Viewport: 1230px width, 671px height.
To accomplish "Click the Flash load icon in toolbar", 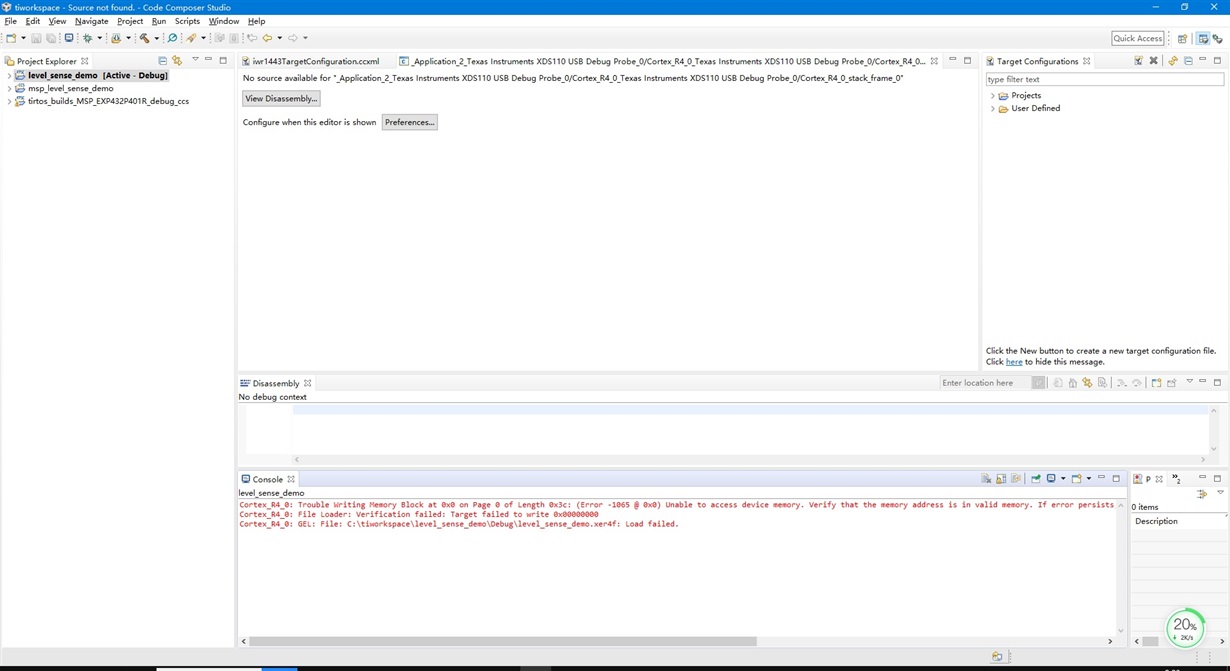I will (116, 38).
